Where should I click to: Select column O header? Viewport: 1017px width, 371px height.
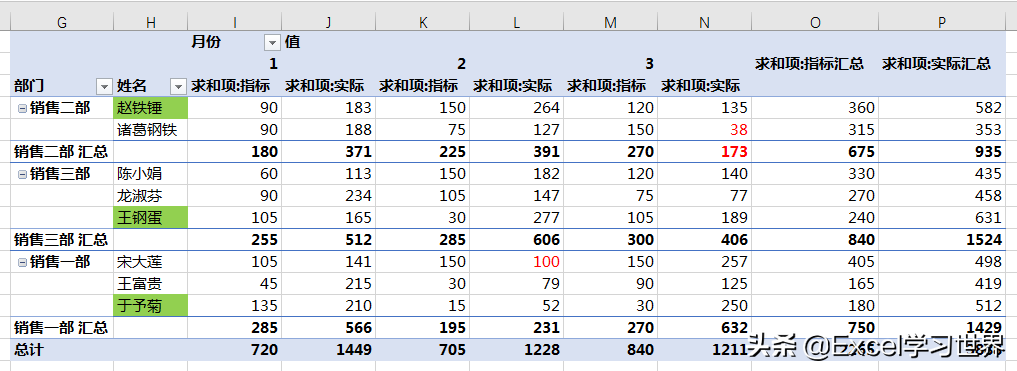click(815, 23)
